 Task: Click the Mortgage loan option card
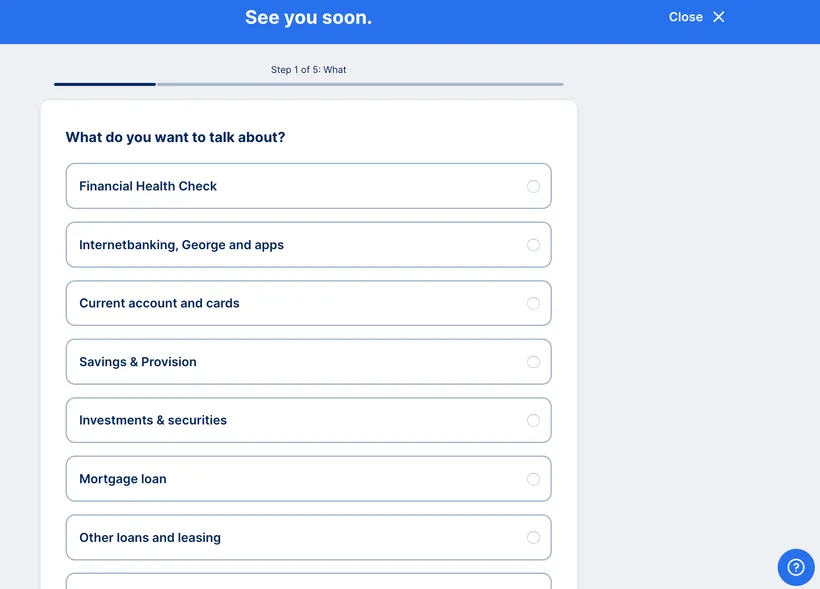308,478
